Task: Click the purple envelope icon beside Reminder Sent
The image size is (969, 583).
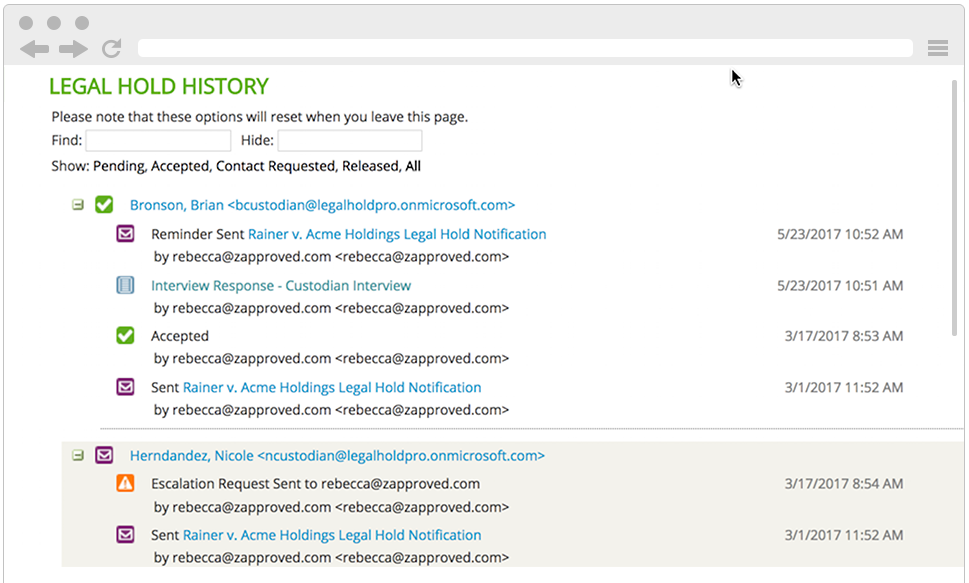Action: pos(125,233)
